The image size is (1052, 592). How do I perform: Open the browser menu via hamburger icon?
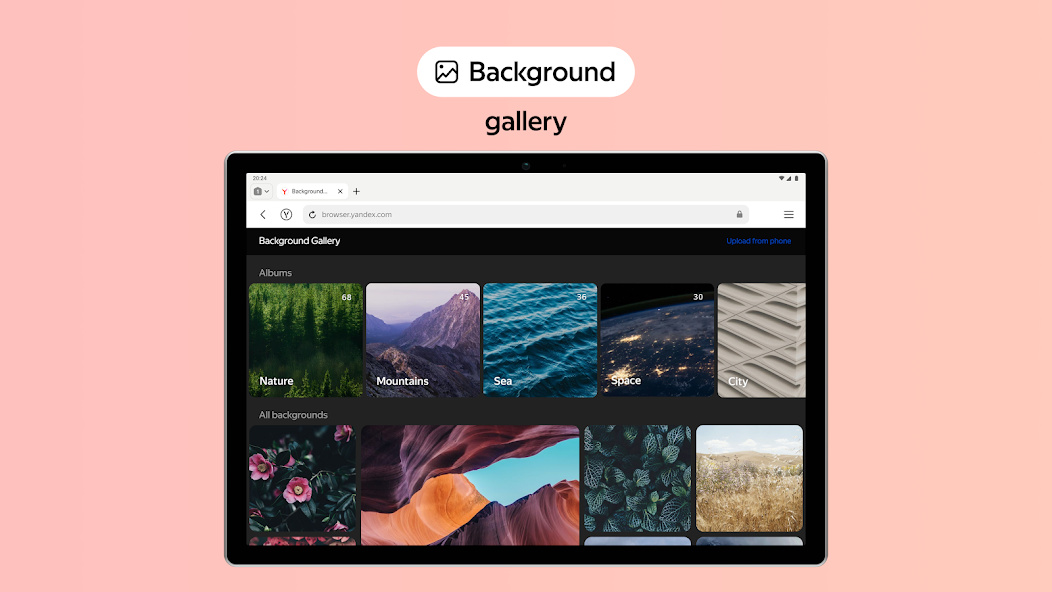(x=789, y=214)
